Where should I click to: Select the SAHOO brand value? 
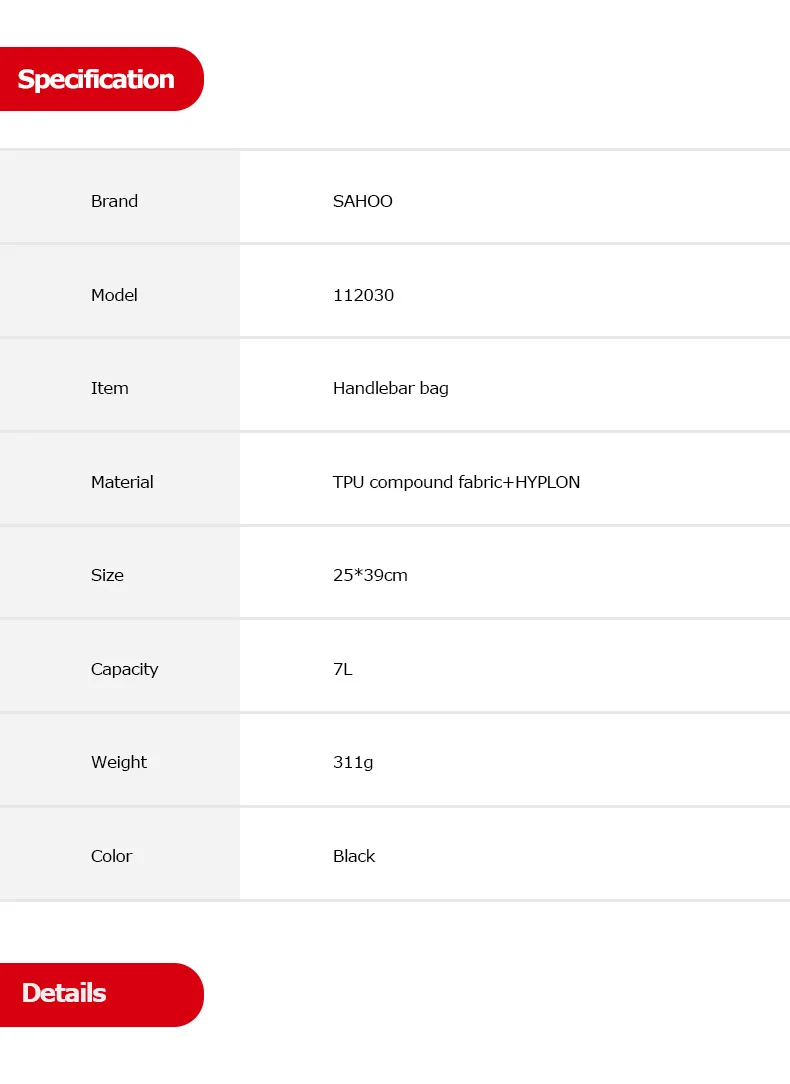(363, 201)
